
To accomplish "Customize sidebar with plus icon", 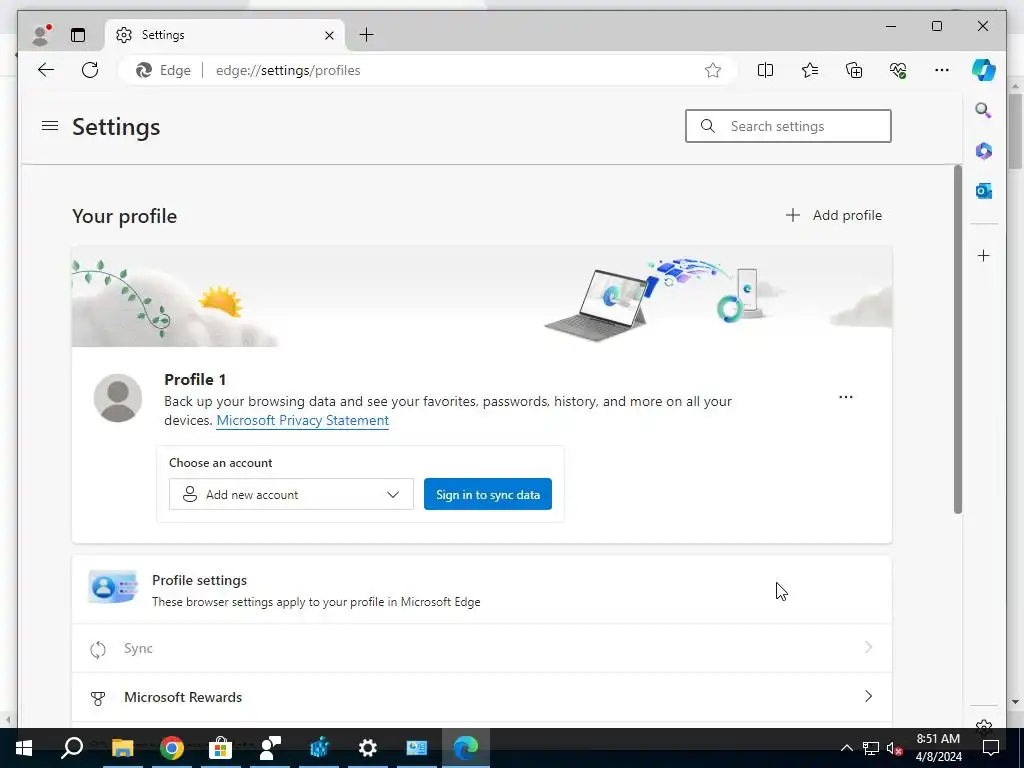I will click(x=984, y=255).
